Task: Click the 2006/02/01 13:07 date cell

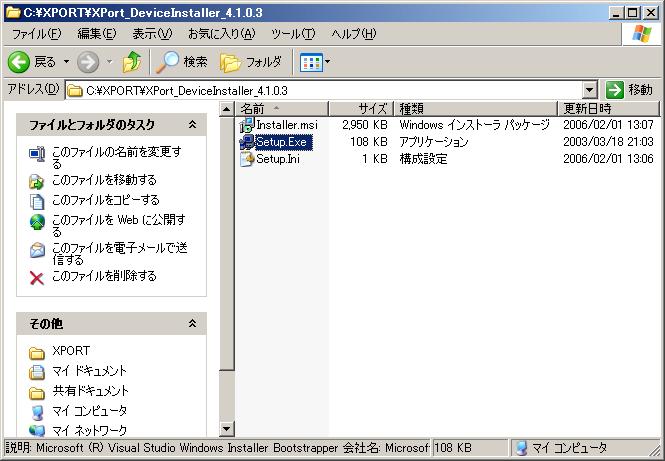Action: point(608,125)
